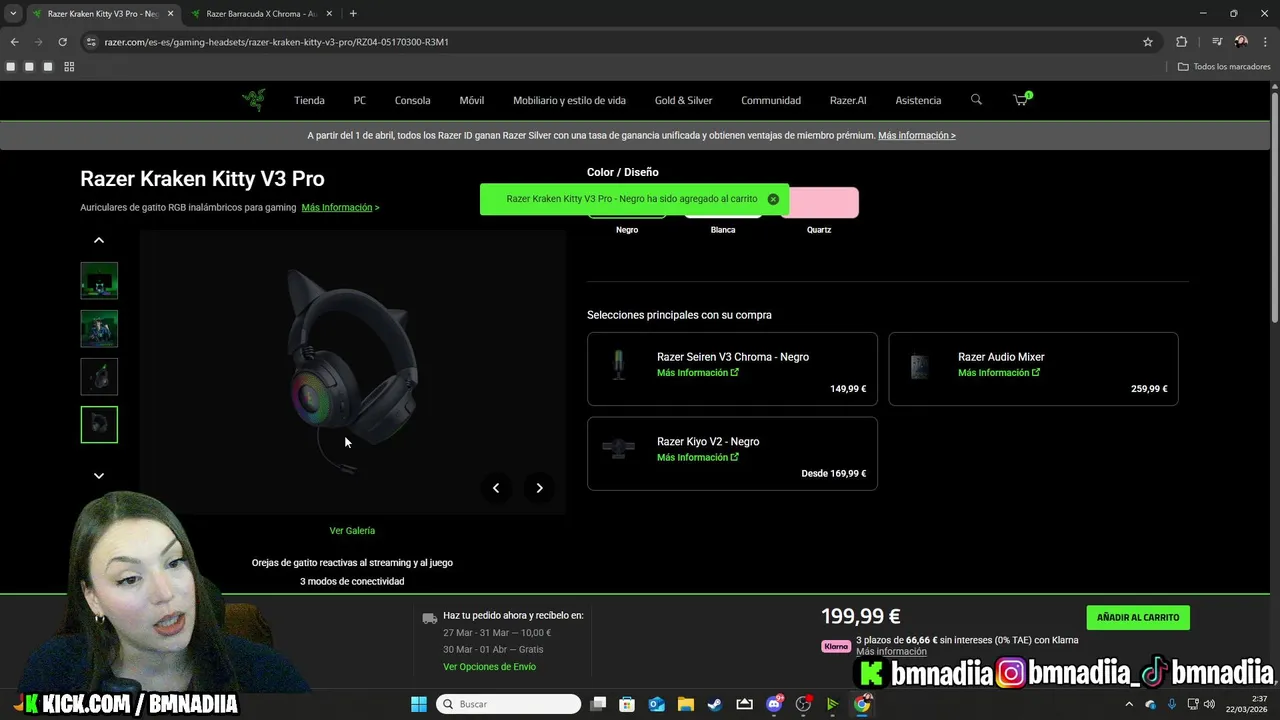Select the second product thumbnail

pos(99,329)
